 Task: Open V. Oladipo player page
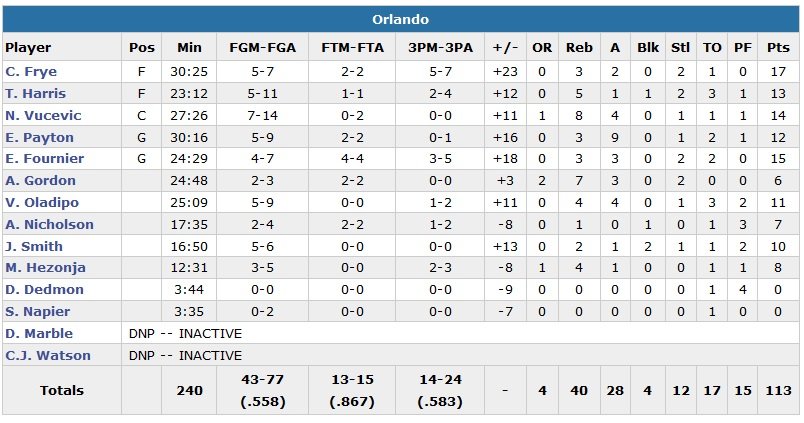41,203
